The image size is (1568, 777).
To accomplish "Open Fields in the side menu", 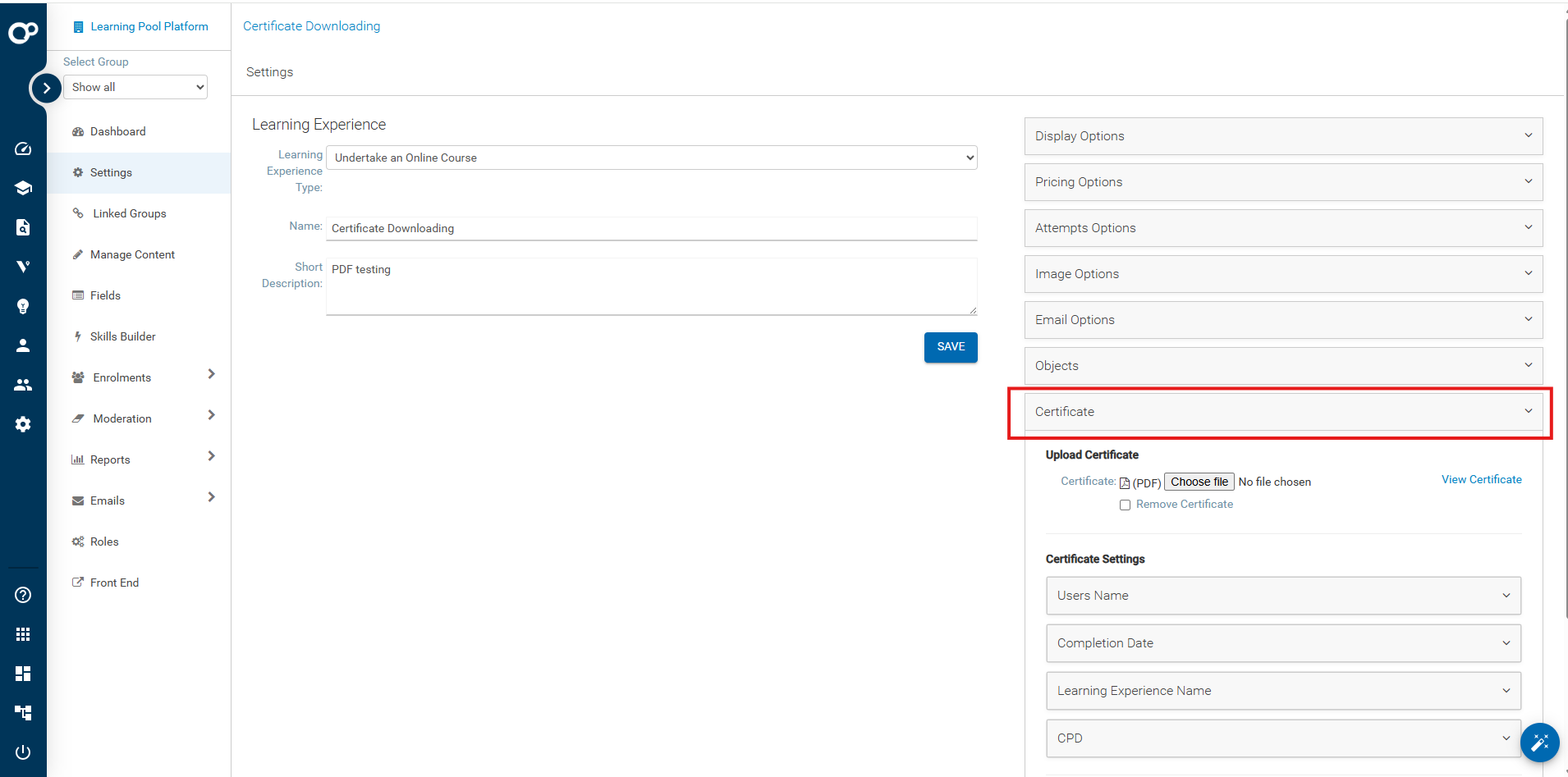I will tap(139, 295).
